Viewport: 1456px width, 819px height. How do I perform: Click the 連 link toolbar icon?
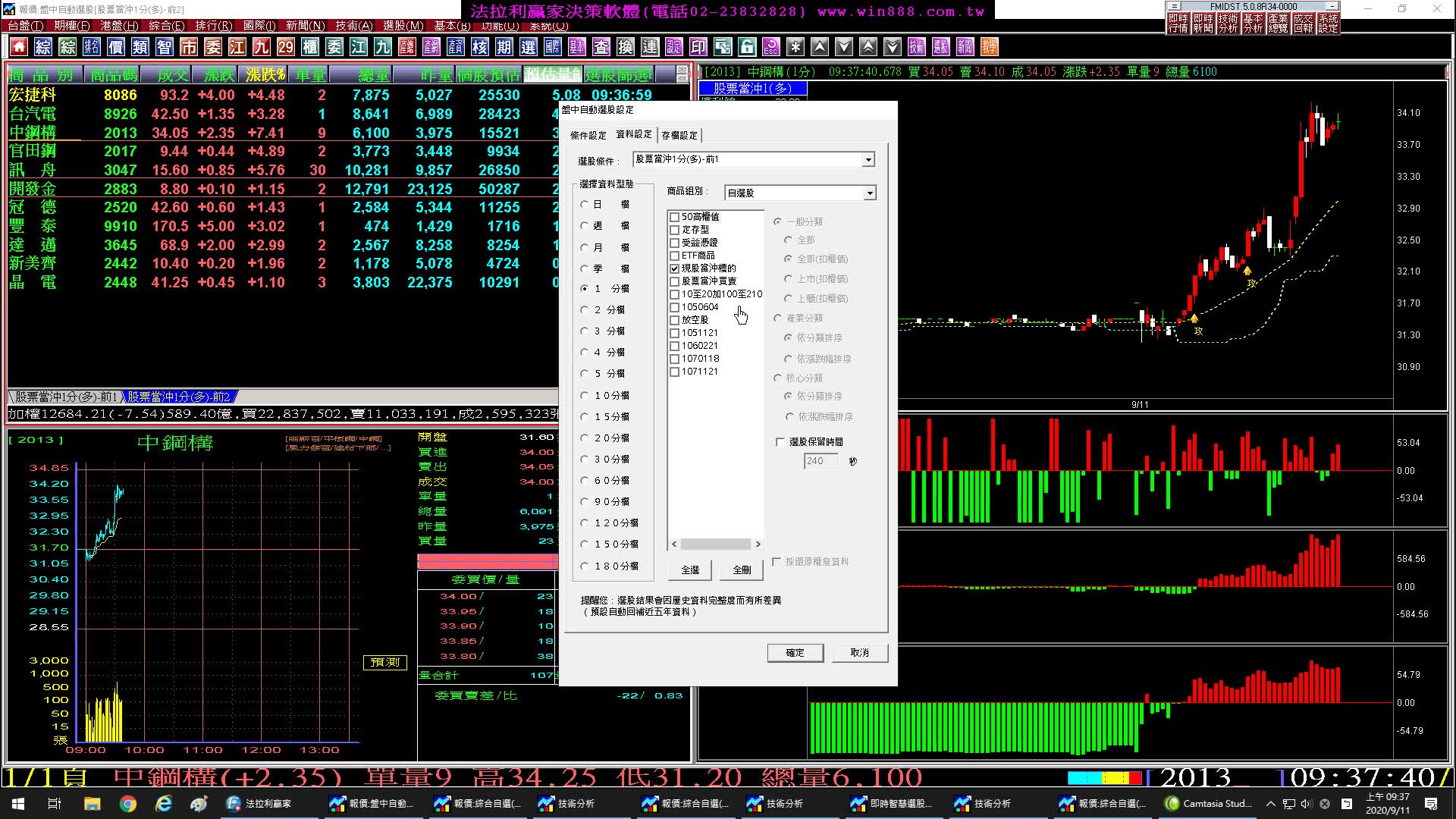coord(650,47)
